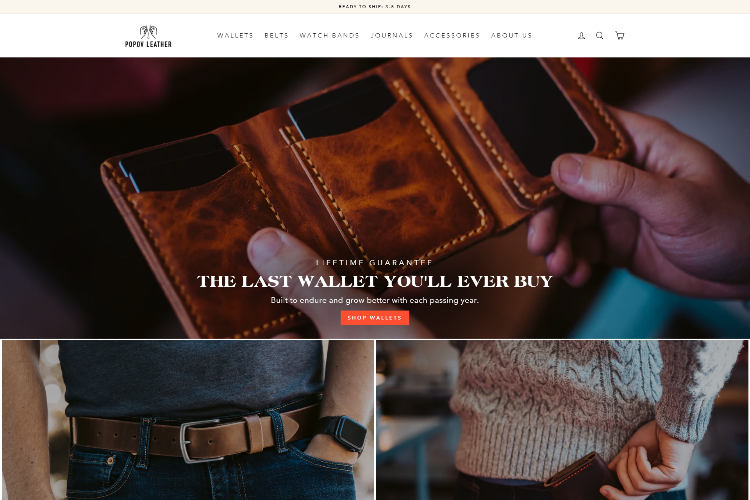
Task: Go to Watch Bands section
Action: pyautogui.click(x=329, y=35)
